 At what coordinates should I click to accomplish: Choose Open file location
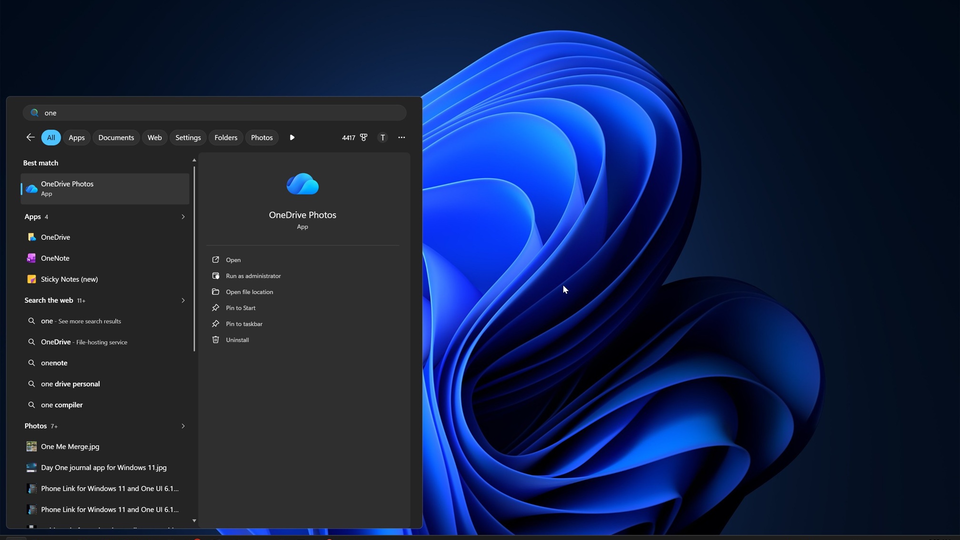(x=249, y=291)
